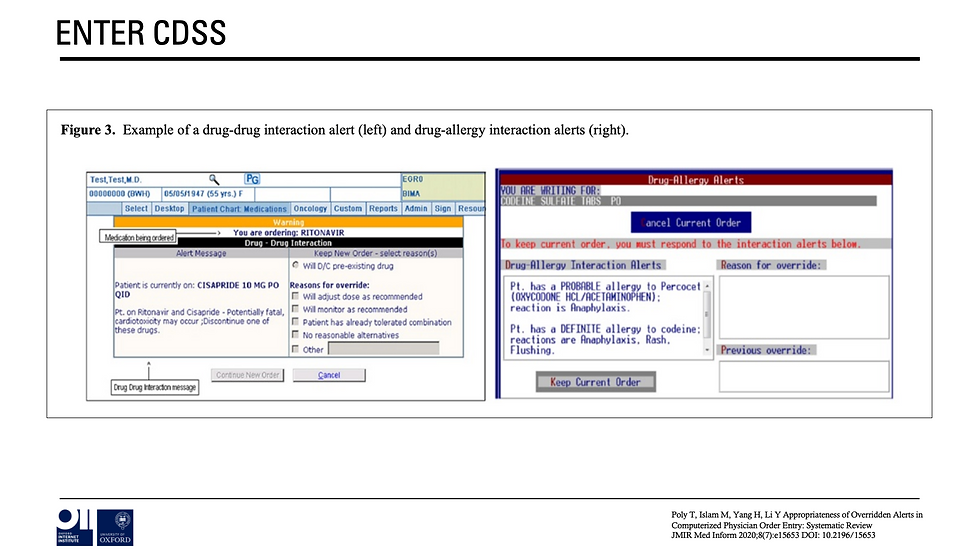Viewport: 980px width, 553px height.
Task: Click CISAPRIDE 10 MG PO QID text
Action: (197, 289)
